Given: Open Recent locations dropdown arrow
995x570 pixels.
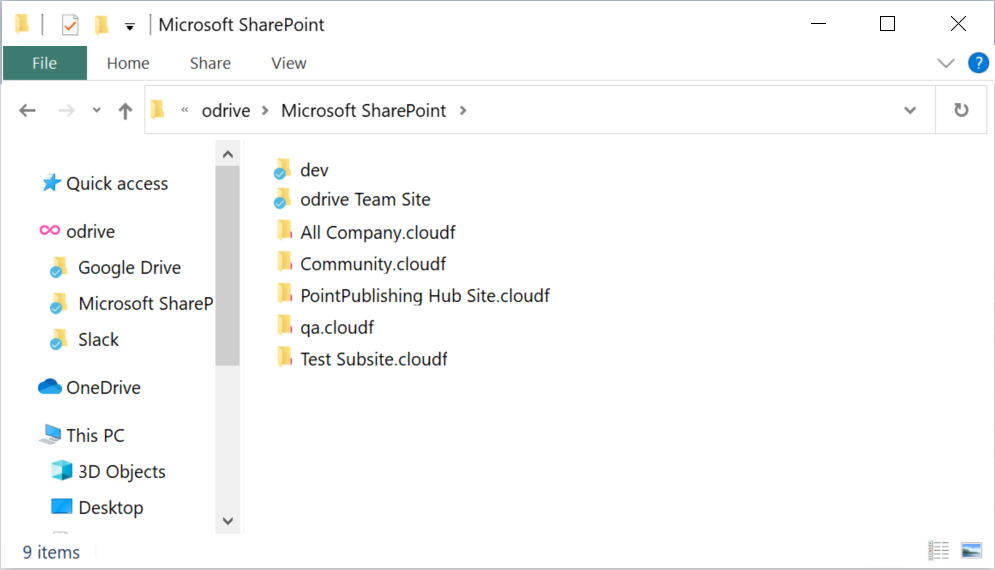Looking at the screenshot, I should 97,111.
